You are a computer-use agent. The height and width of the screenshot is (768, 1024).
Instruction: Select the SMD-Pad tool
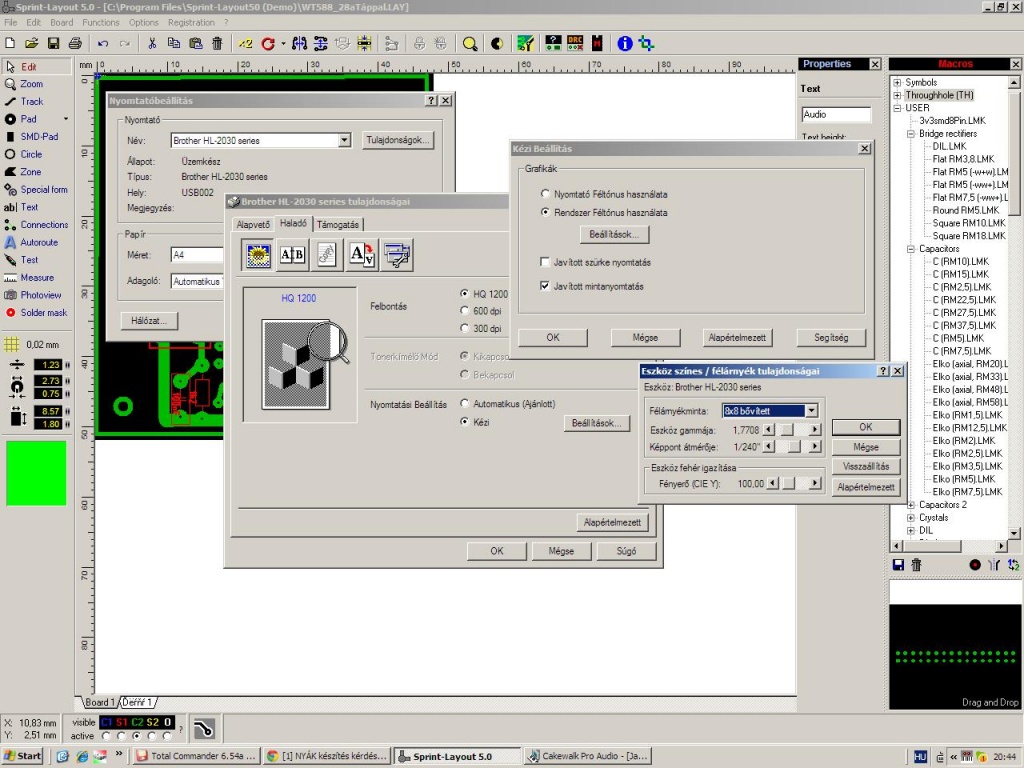point(37,136)
